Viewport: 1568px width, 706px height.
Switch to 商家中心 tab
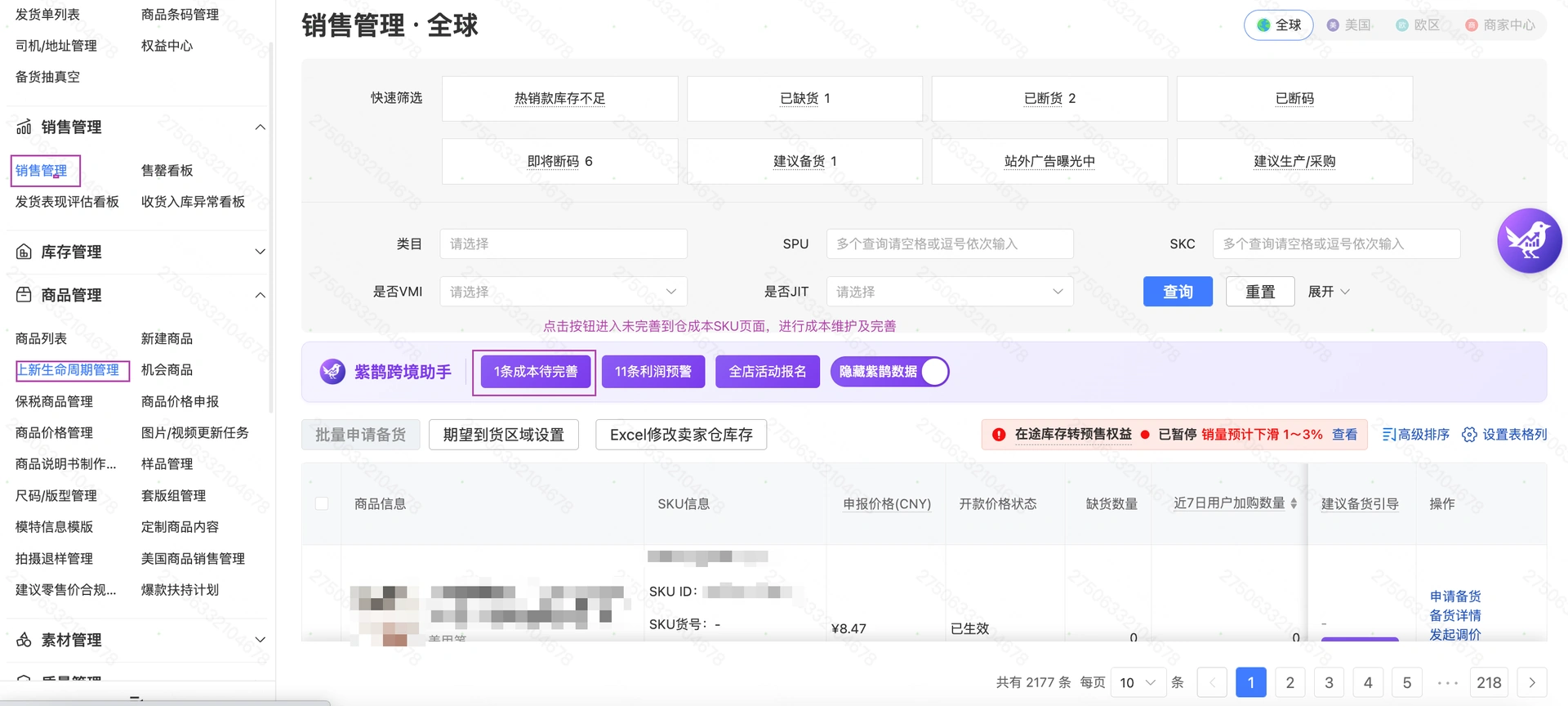(1500, 25)
